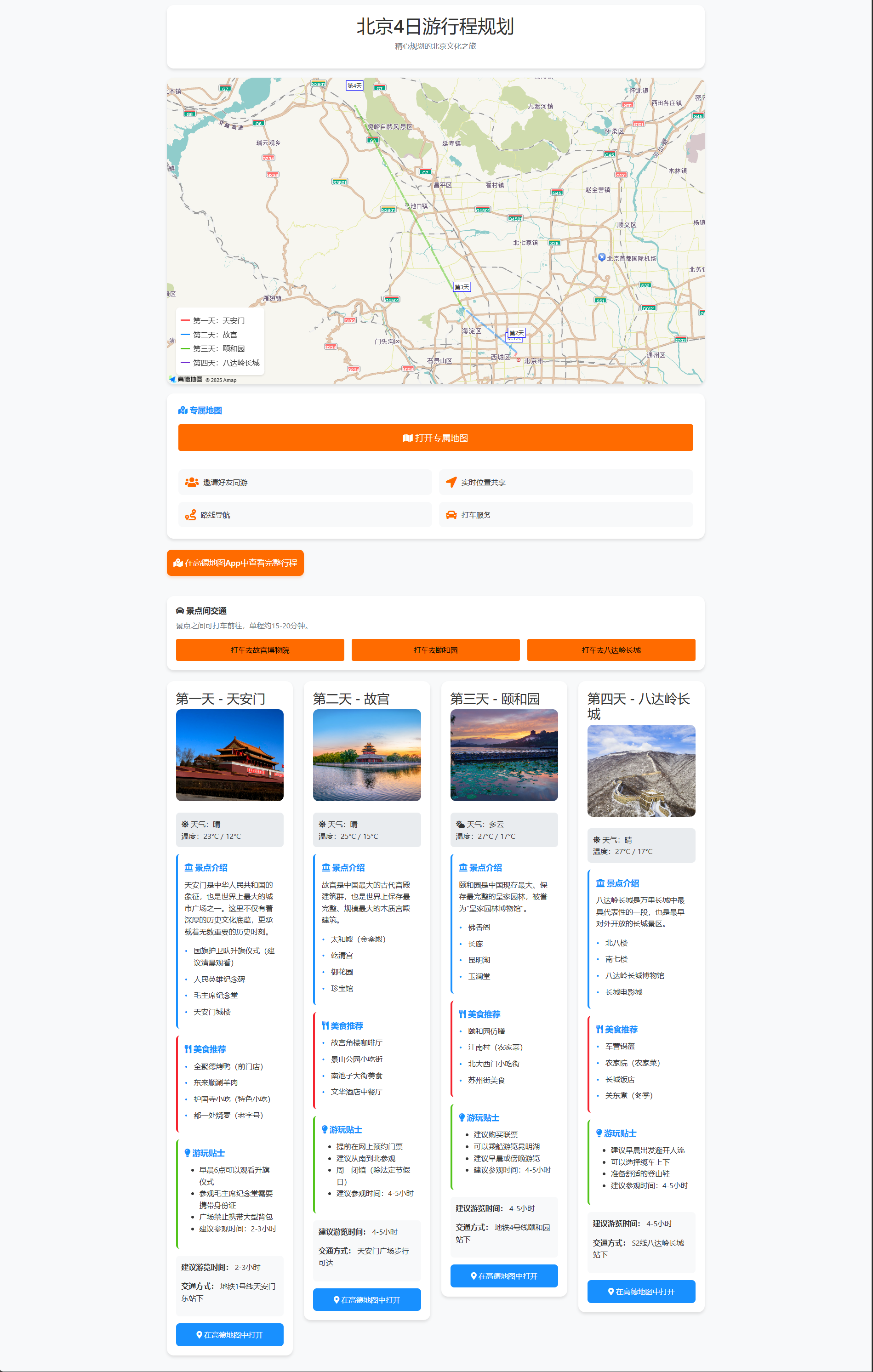The width and height of the screenshot is (873, 1372).
Task: Click green legend line for 第三天：颐和园
Action: [x=185, y=349]
